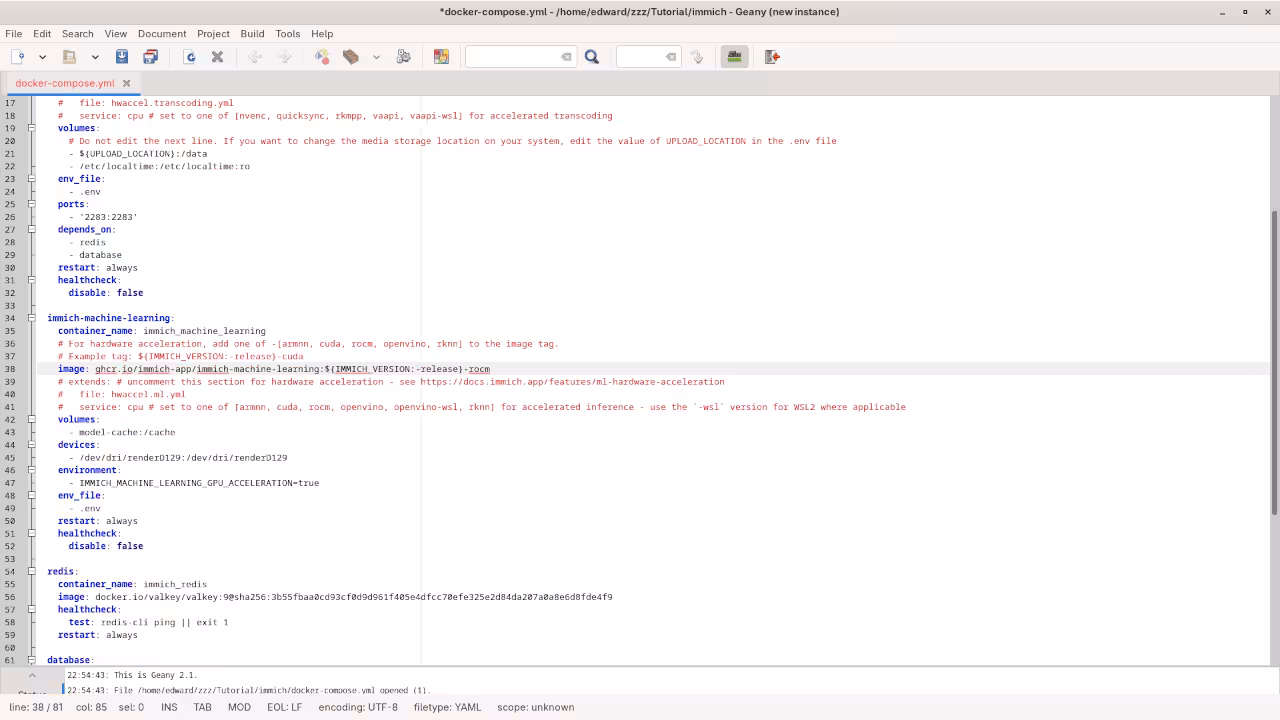This screenshot has height=720, width=1280.
Task: Open the Build menu
Action: tap(252, 33)
